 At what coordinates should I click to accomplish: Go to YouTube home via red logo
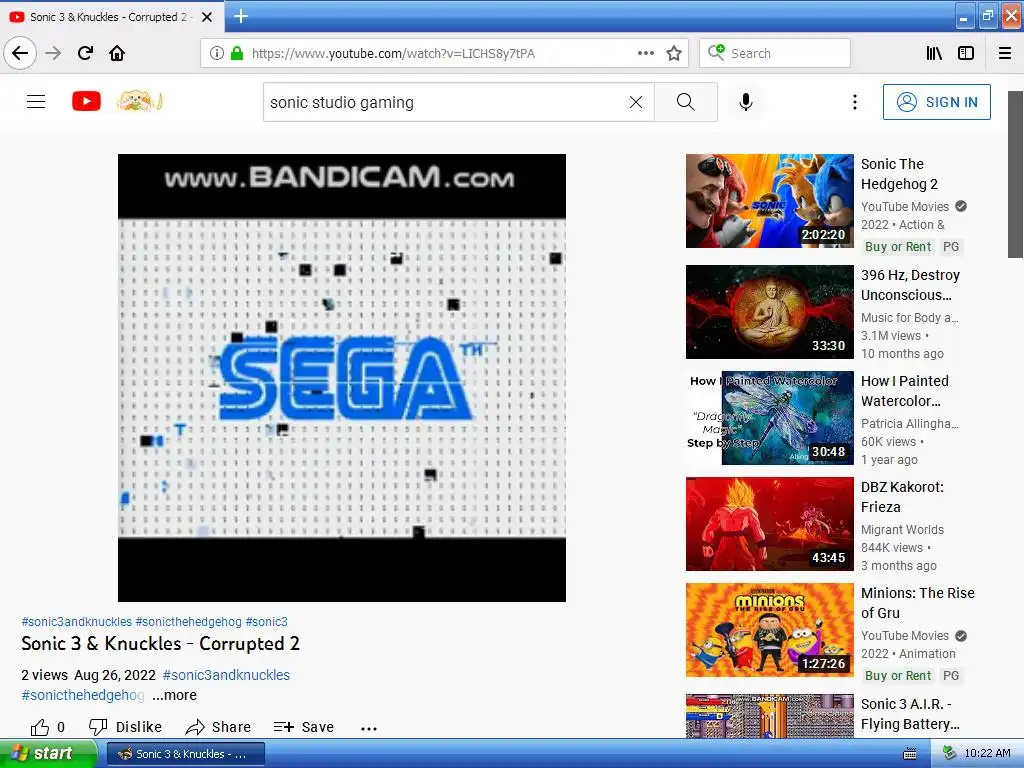pyautogui.click(x=86, y=101)
